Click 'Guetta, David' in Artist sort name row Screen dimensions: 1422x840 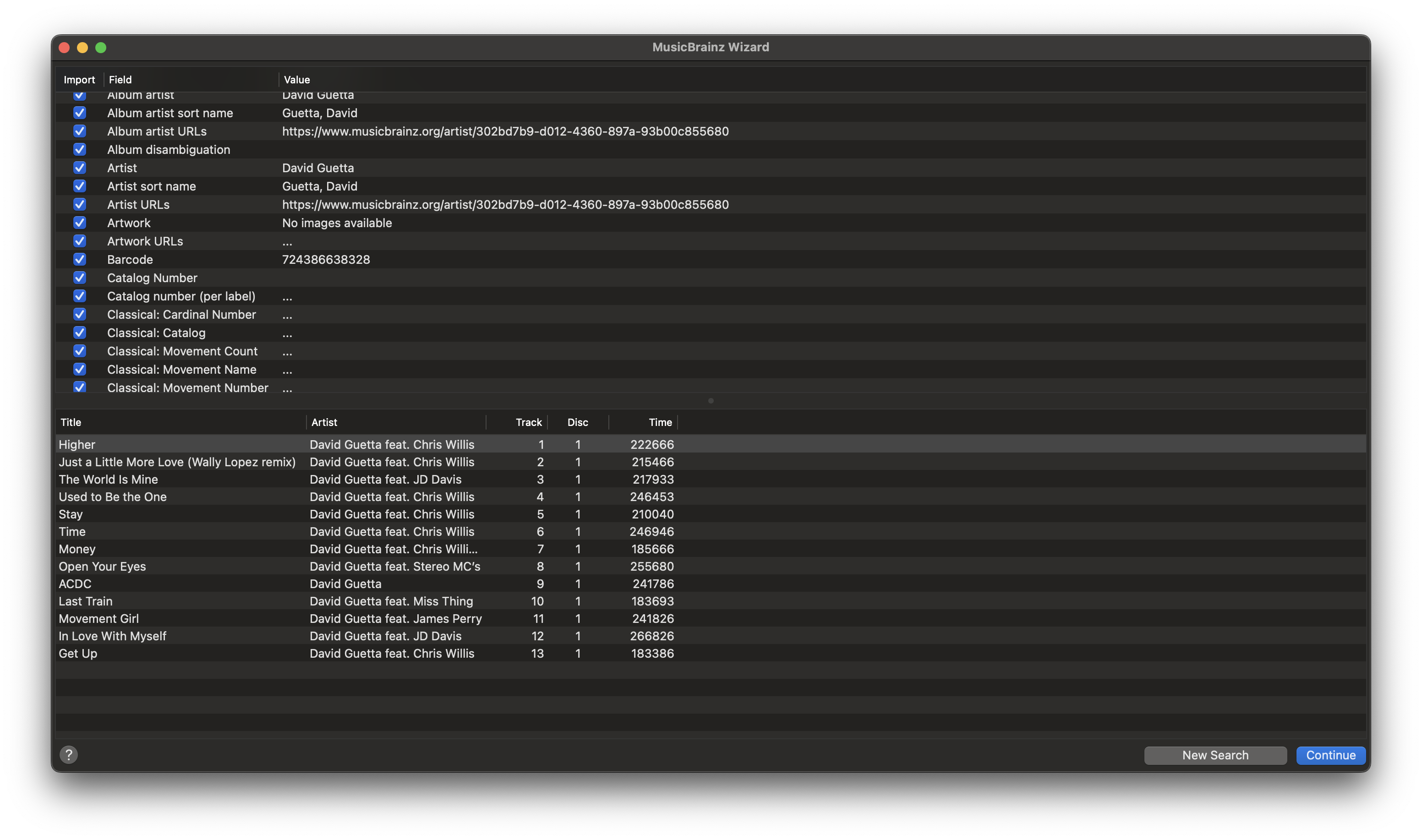coord(320,186)
